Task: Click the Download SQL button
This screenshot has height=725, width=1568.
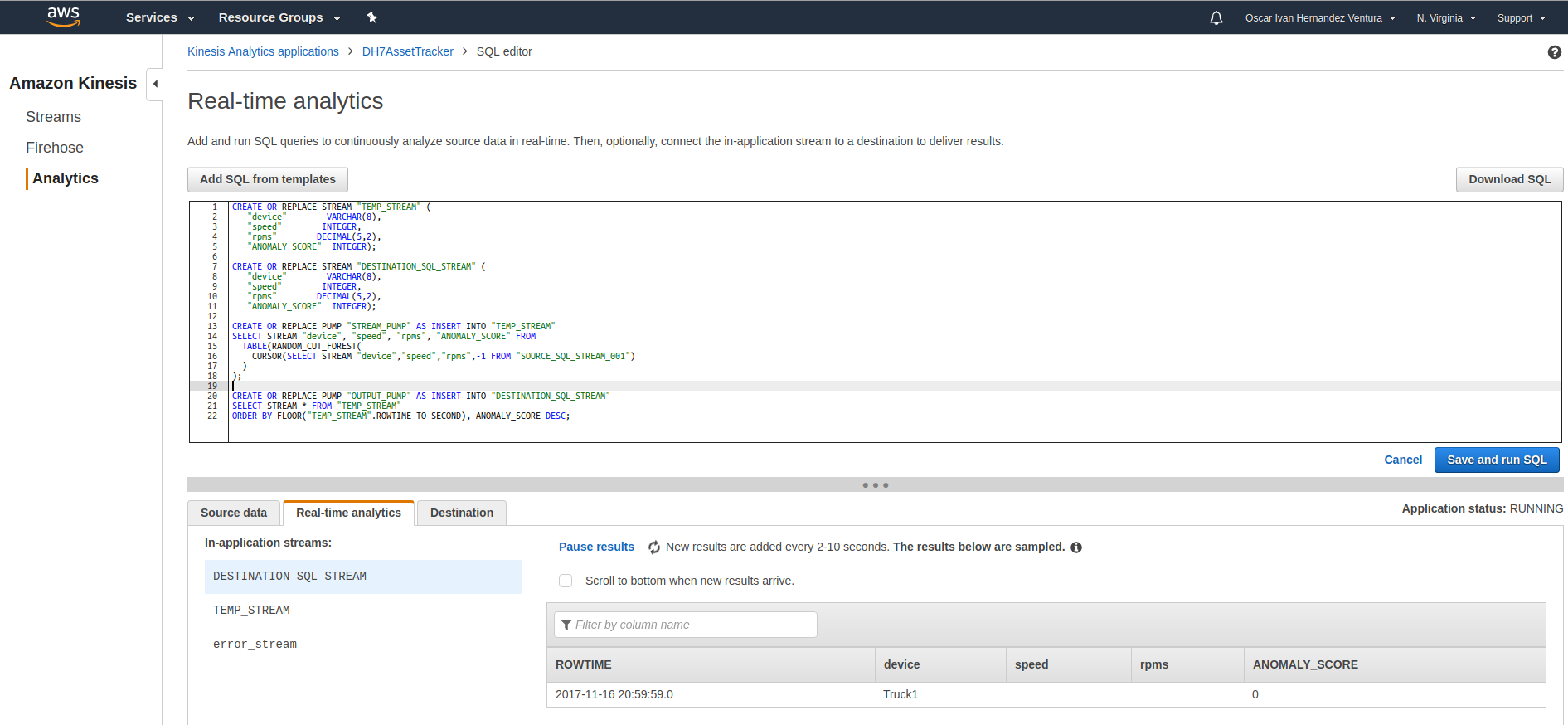Action: (1509, 179)
